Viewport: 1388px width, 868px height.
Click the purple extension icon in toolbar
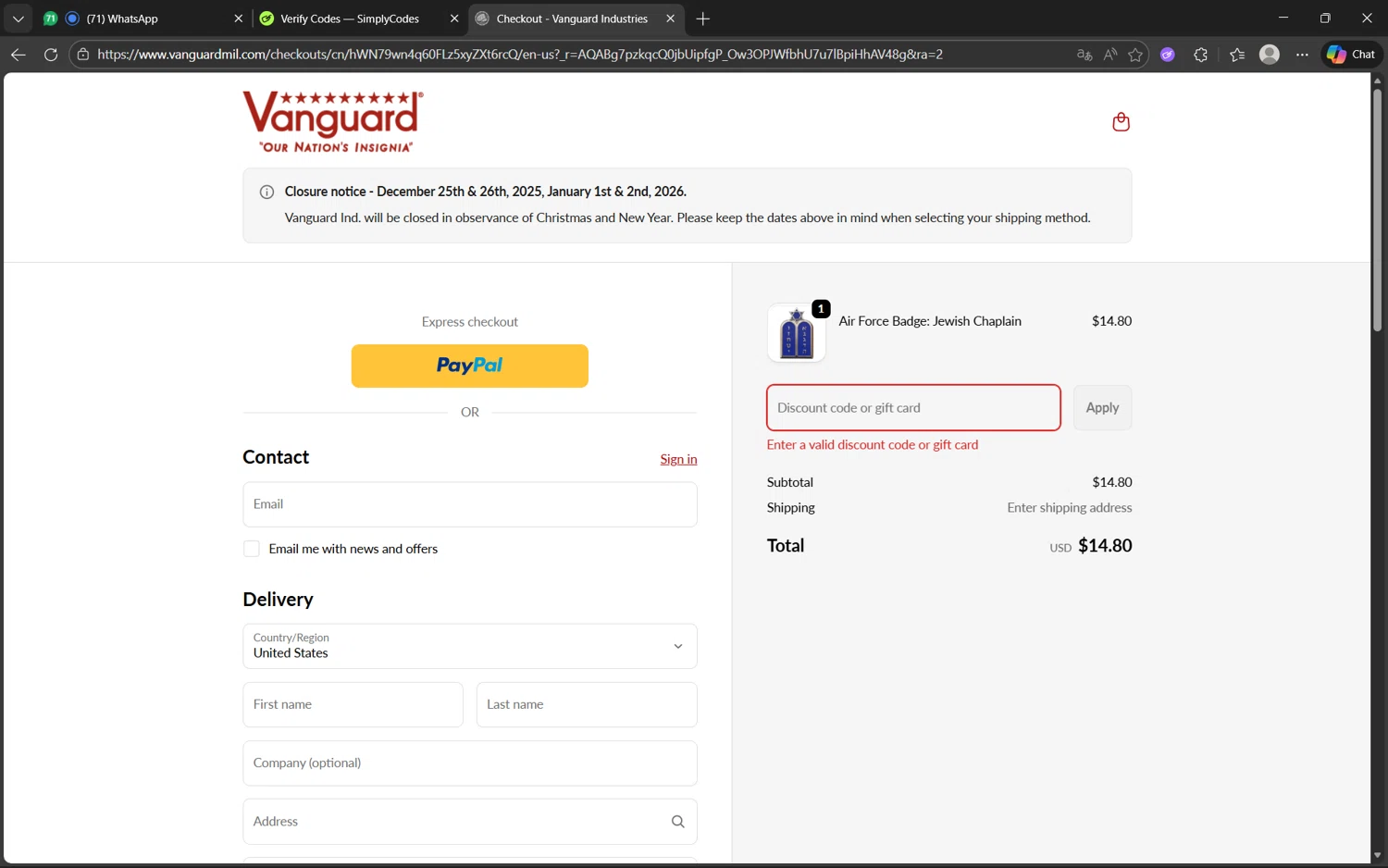pos(1168,55)
